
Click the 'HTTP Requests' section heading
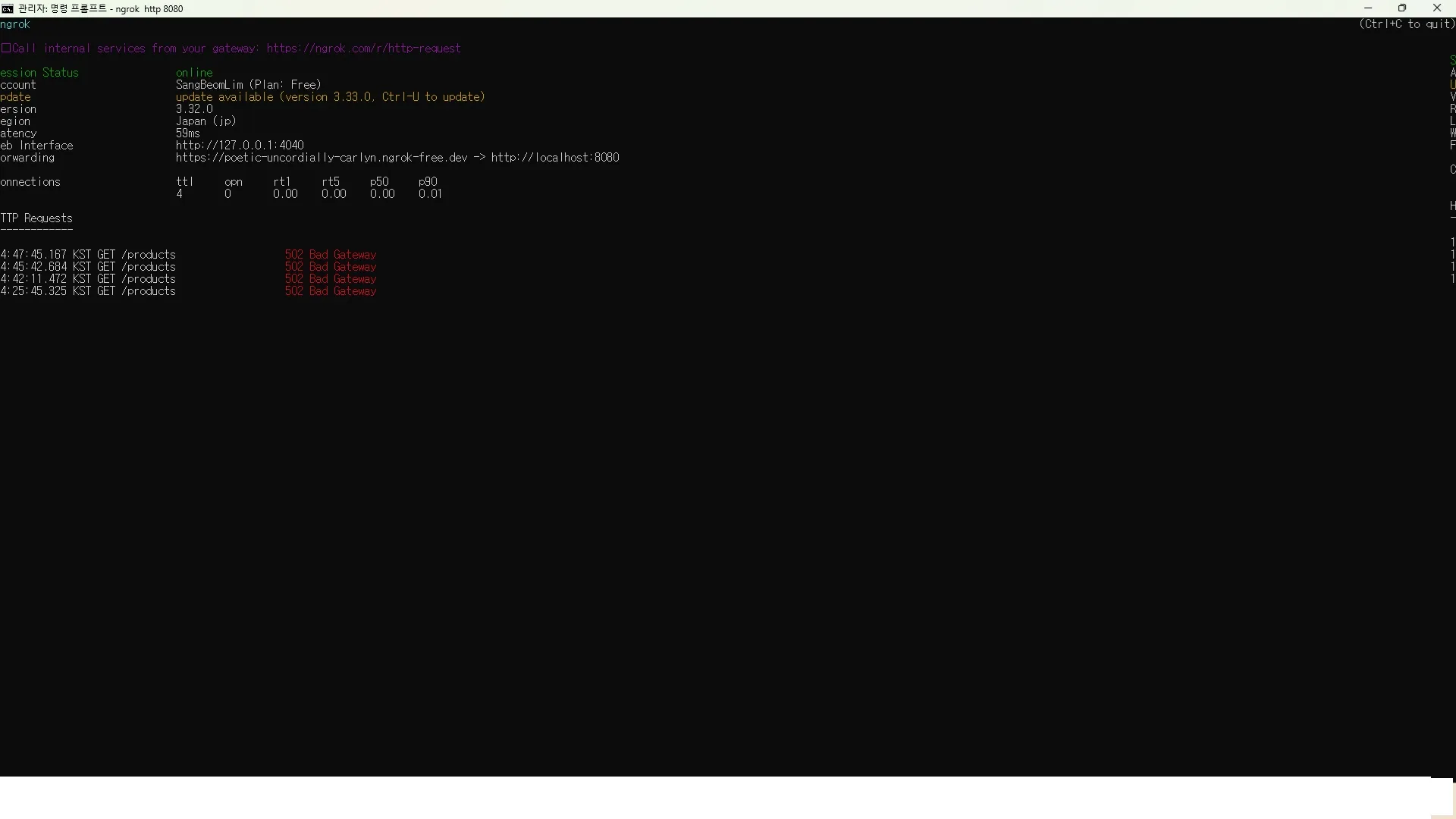[x=36, y=218]
